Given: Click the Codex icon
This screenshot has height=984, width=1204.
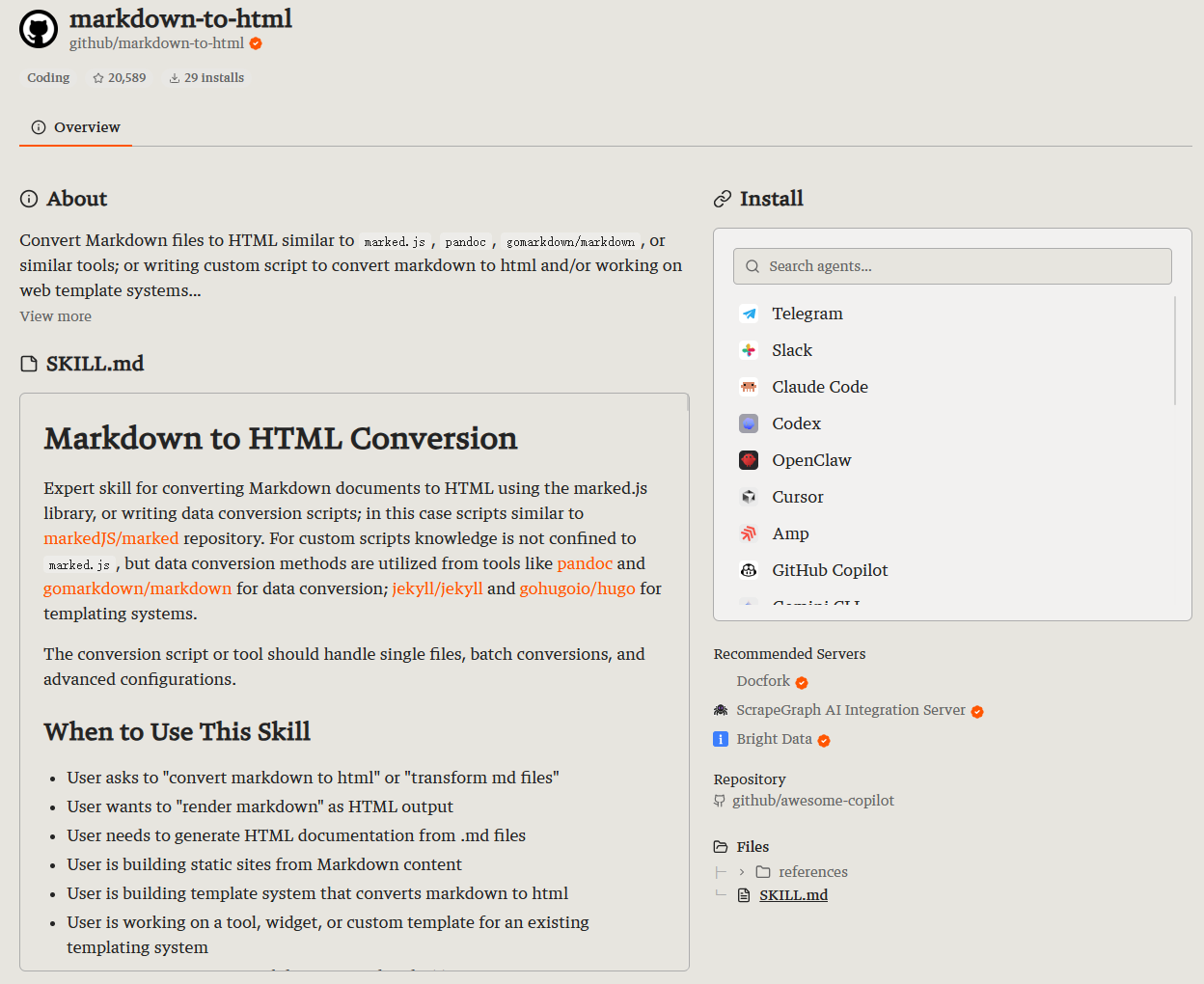Looking at the screenshot, I should click(x=749, y=424).
